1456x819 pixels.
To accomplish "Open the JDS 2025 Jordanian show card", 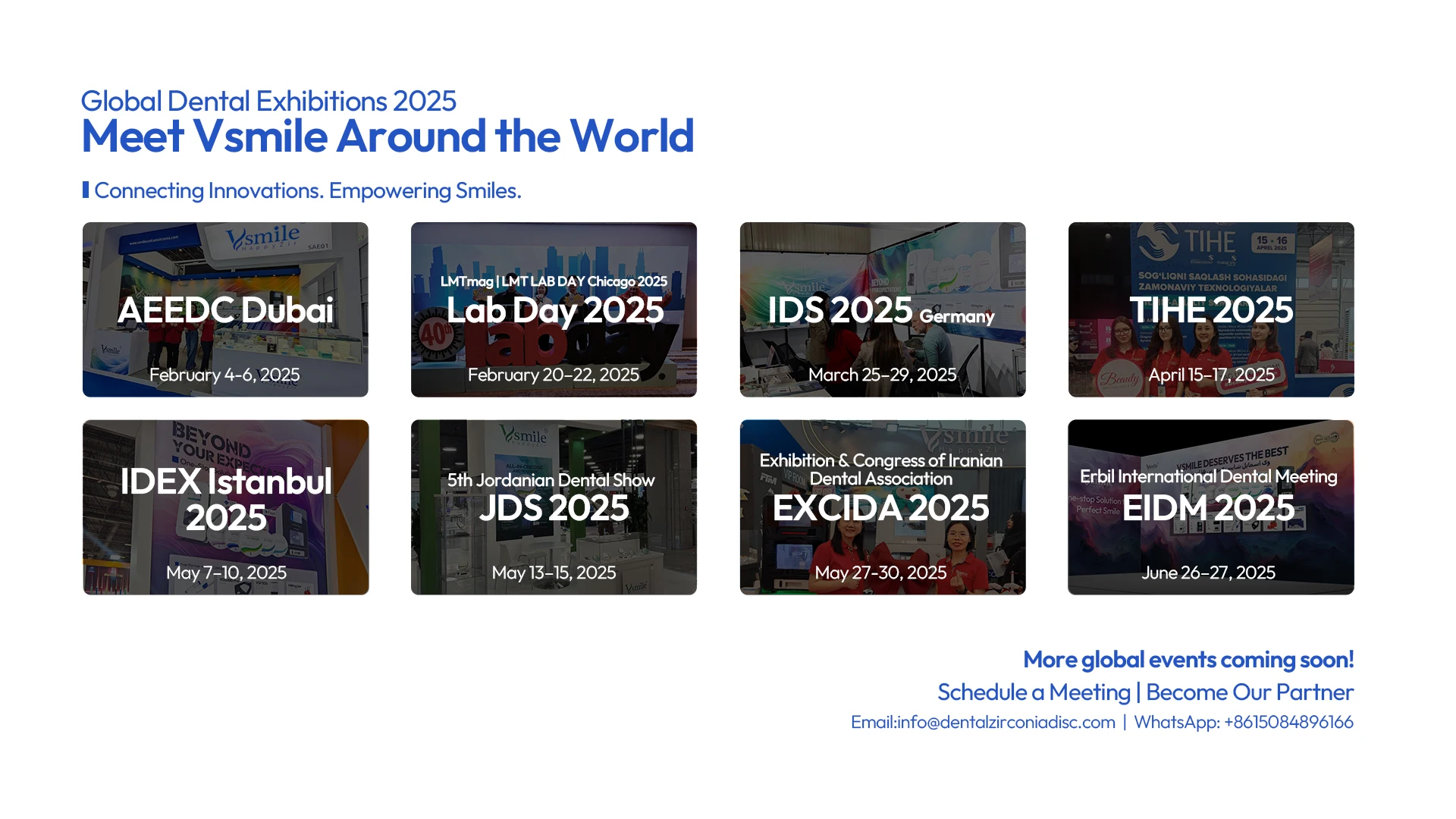I will point(554,507).
